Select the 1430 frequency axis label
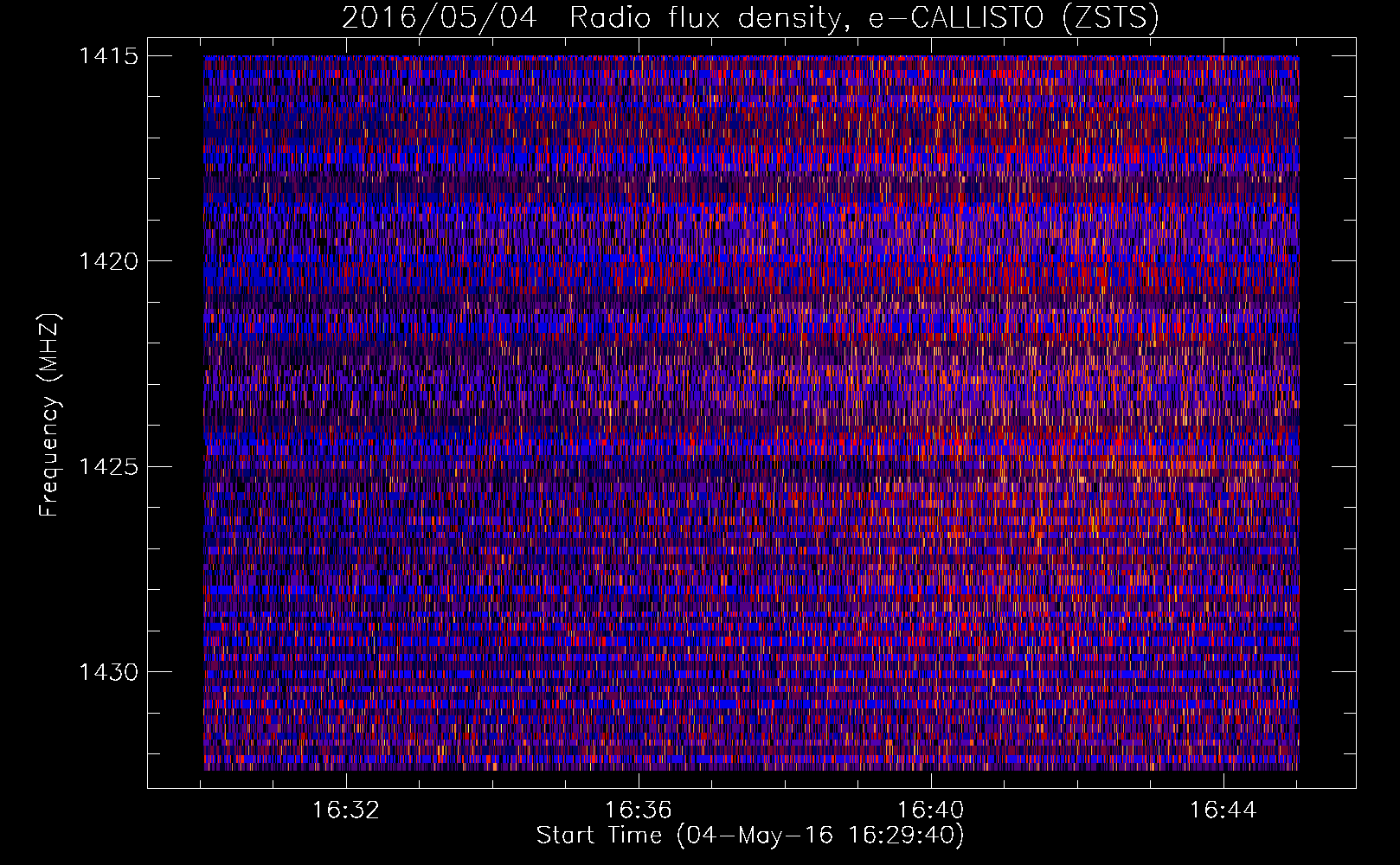1400x865 pixels. (108, 672)
